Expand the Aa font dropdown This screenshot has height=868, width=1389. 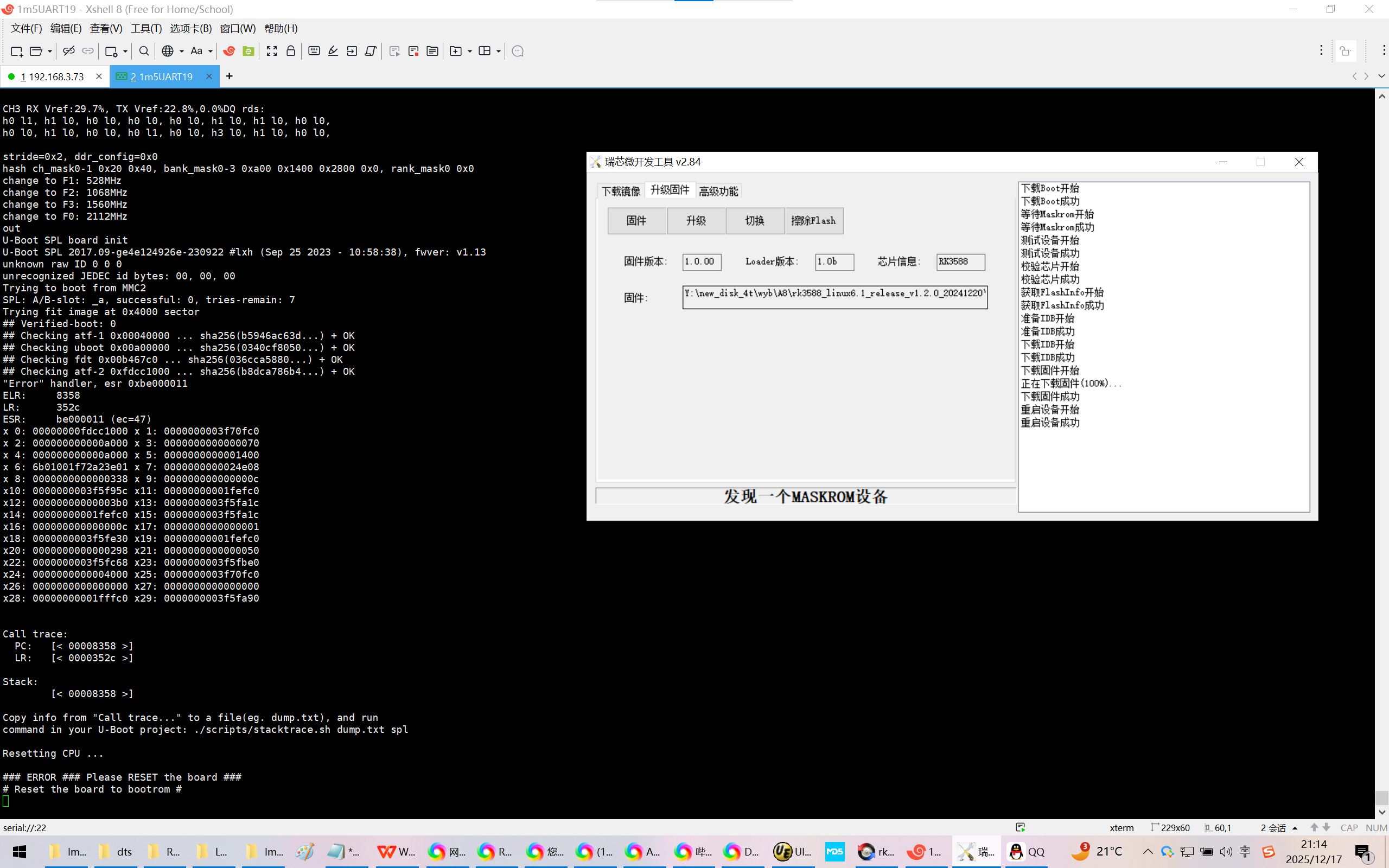point(210,51)
